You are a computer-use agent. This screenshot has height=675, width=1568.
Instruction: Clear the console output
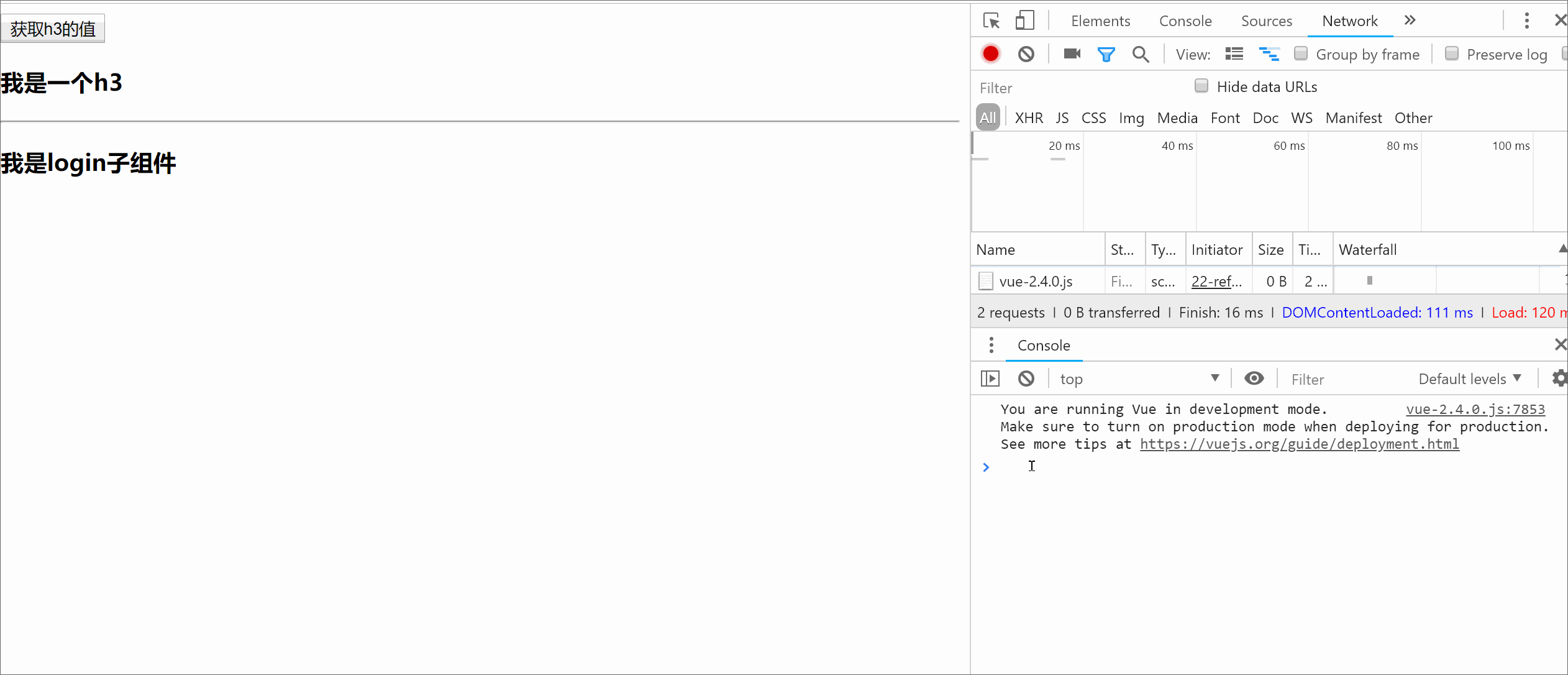tap(1026, 379)
